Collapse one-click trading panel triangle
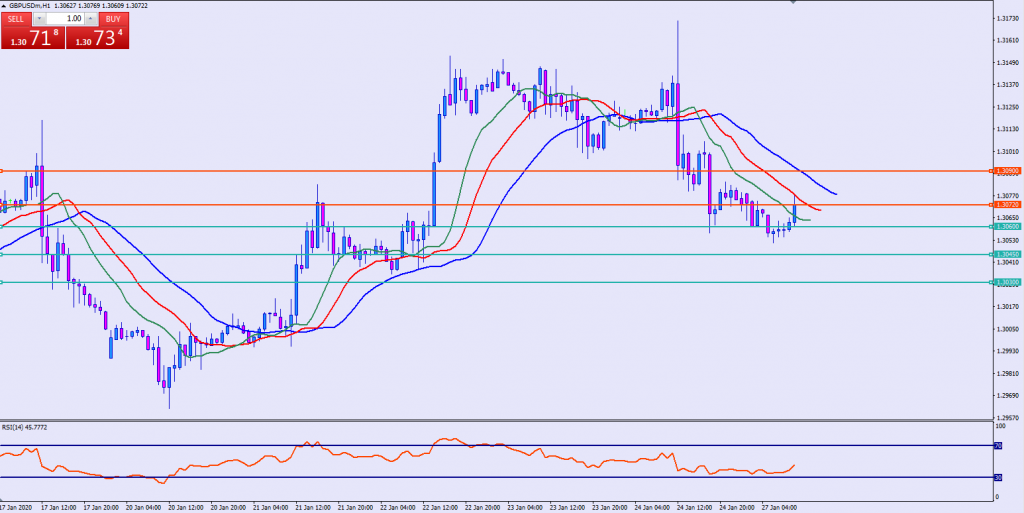The height and width of the screenshot is (513, 1024). point(4,6)
